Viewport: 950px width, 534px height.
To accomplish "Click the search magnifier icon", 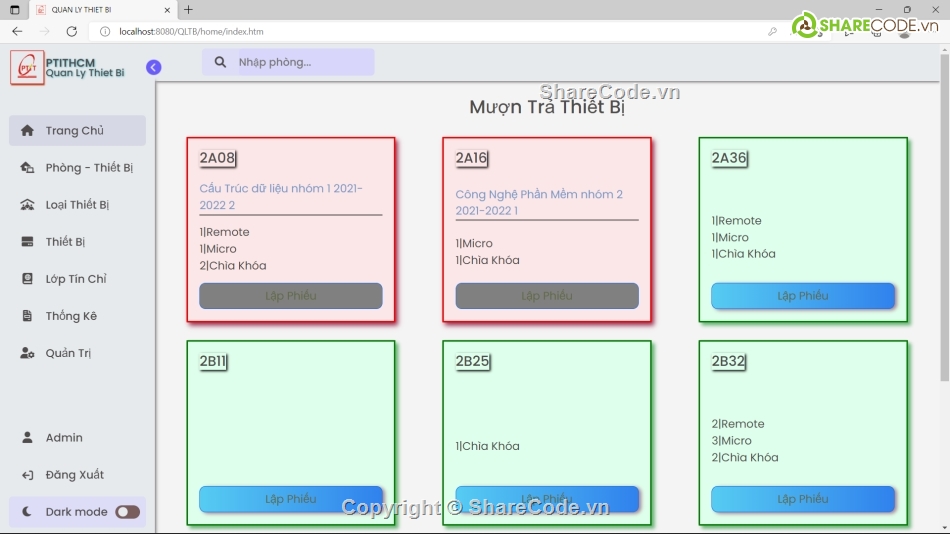I will 219,62.
